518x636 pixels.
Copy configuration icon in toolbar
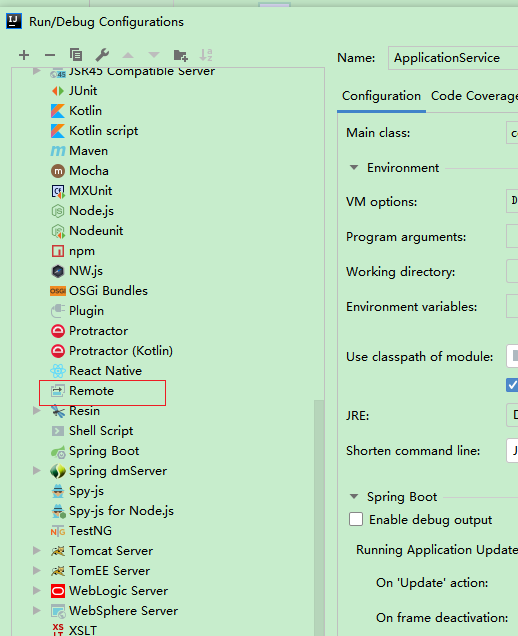[x=76, y=55]
